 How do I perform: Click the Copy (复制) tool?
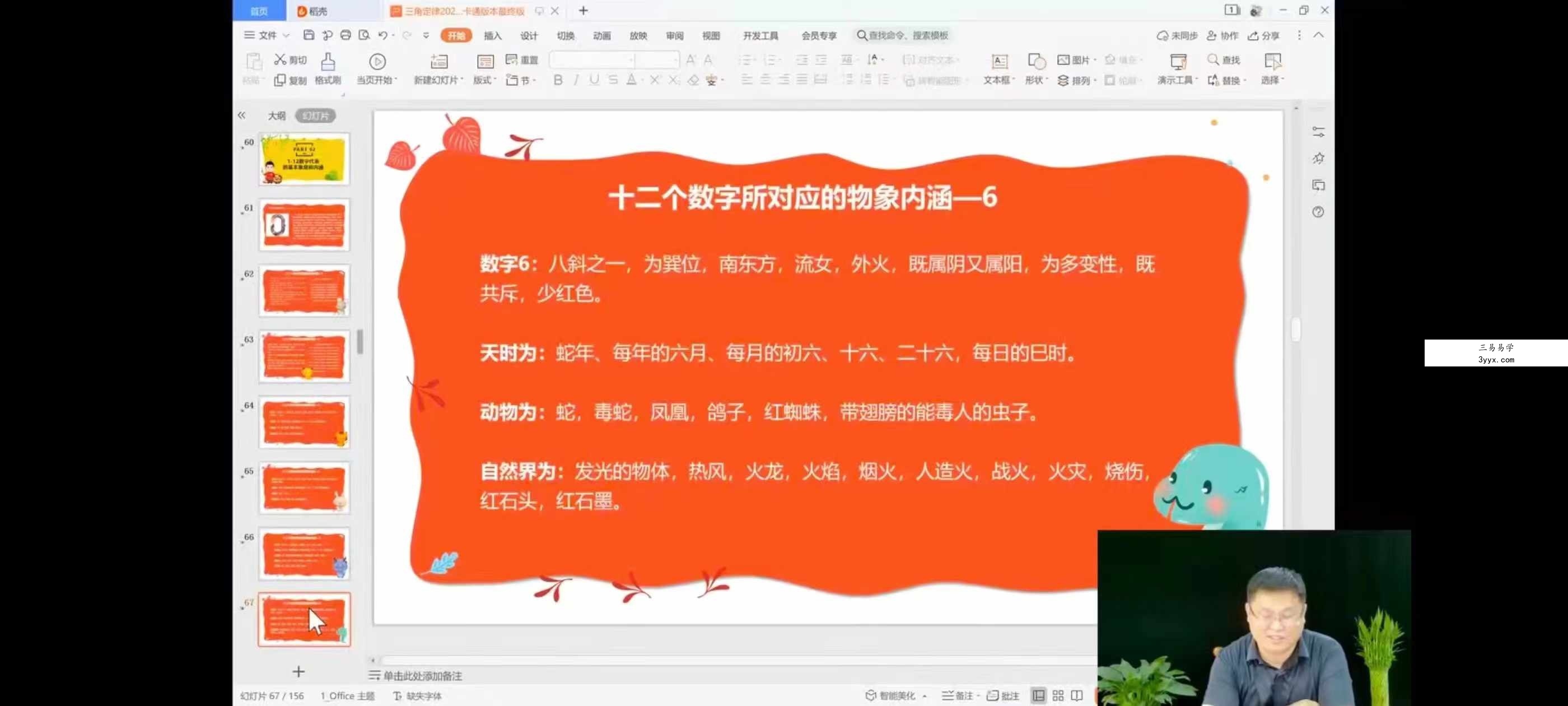290,81
